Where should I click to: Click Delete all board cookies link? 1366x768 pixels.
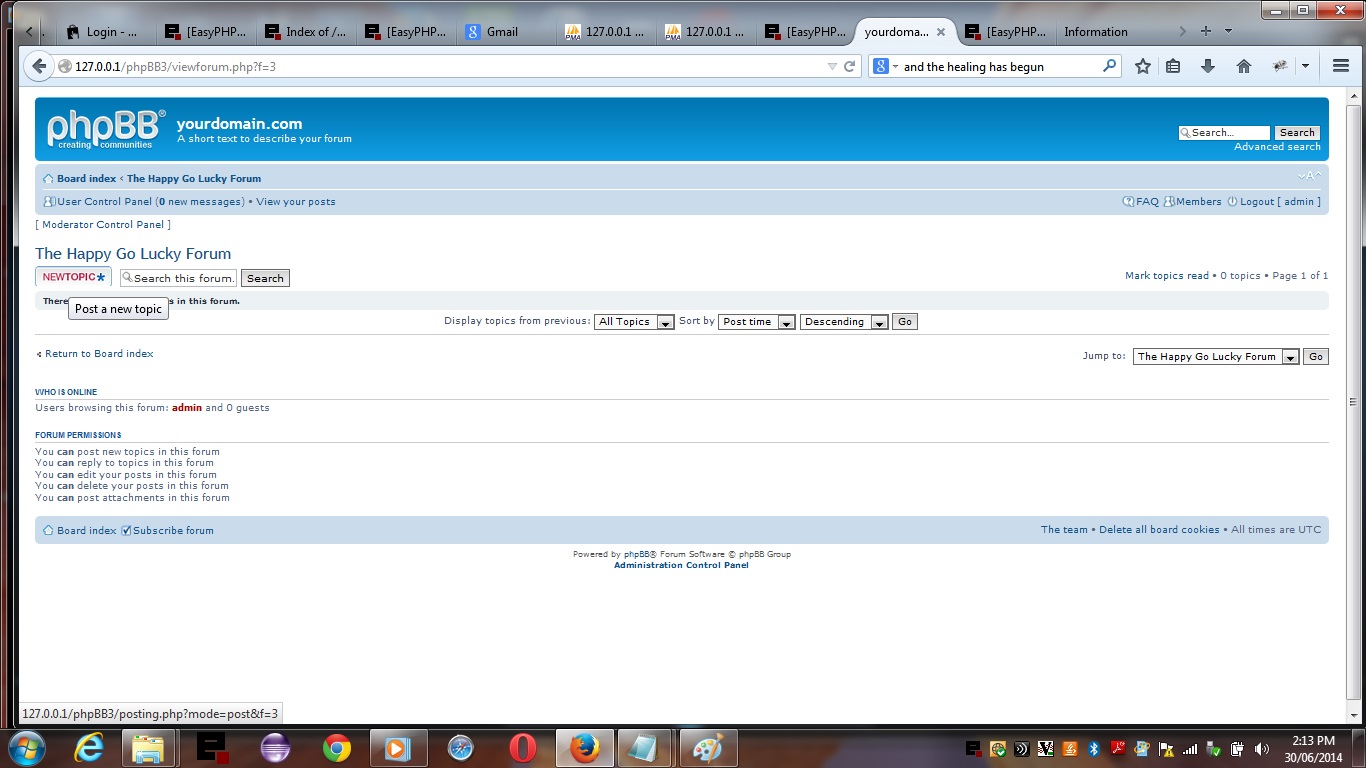pyautogui.click(x=1159, y=530)
